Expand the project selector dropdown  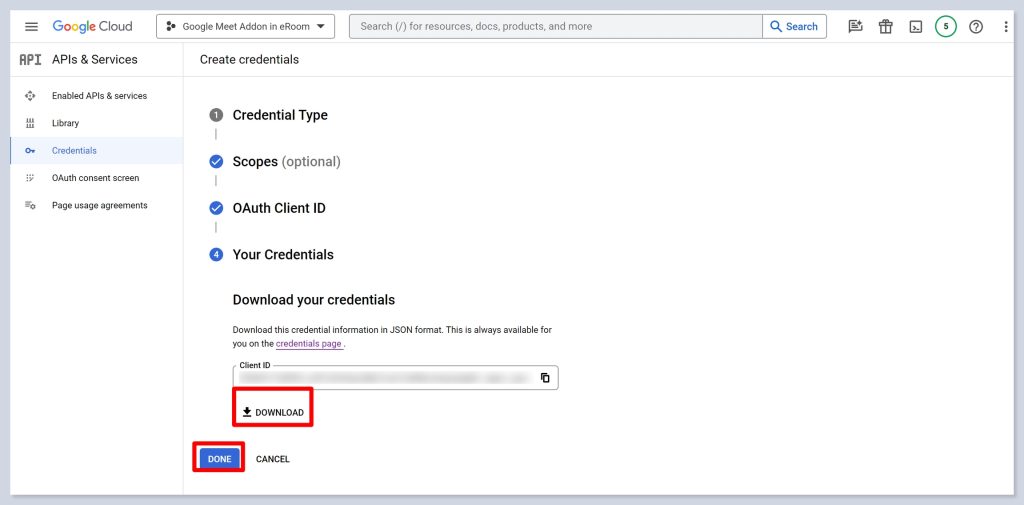pos(246,27)
